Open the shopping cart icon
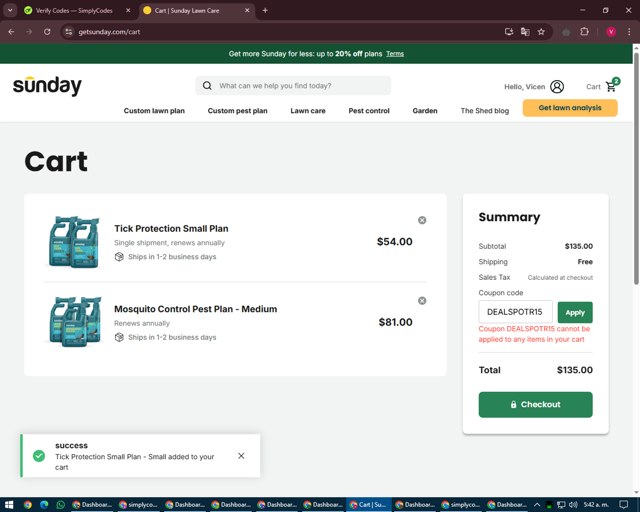This screenshot has width=640, height=512. click(x=612, y=86)
